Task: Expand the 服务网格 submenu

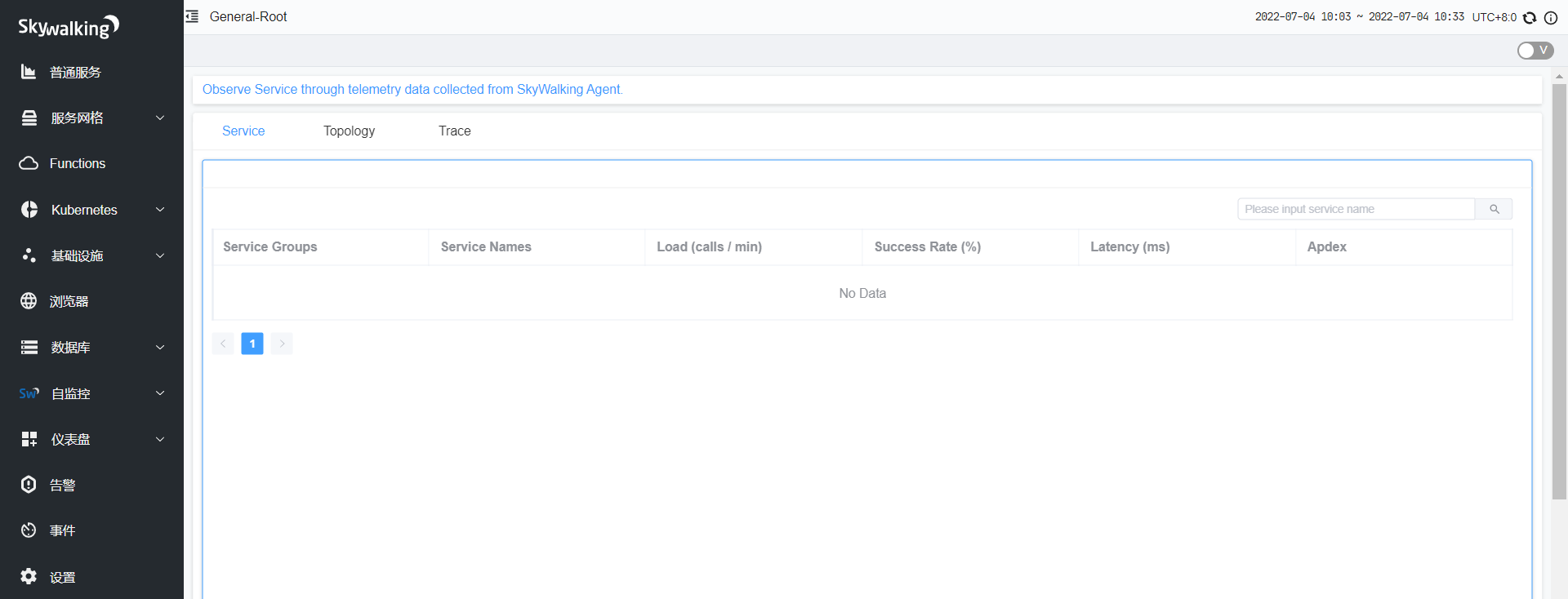Action: pyautogui.click(x=160, y=118)
